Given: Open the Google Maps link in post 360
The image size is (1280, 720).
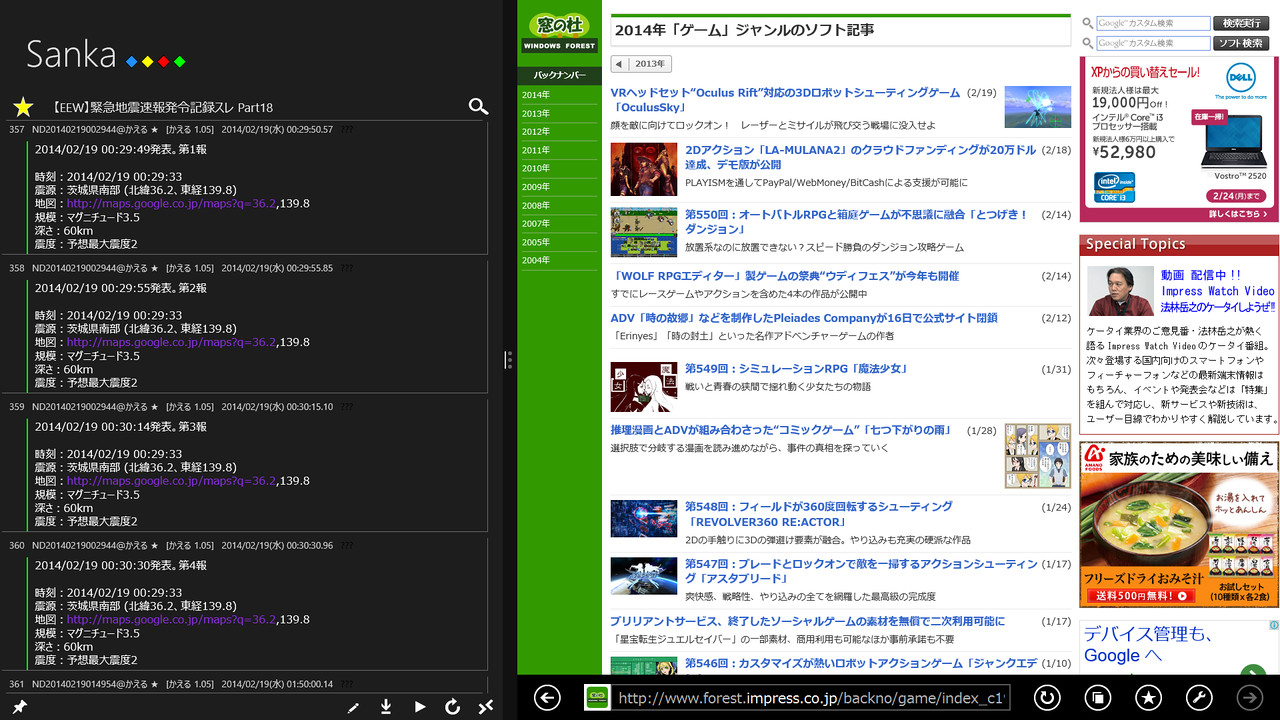Looking at the screenshot, I should pyautogui.click(x=171, y=620).
